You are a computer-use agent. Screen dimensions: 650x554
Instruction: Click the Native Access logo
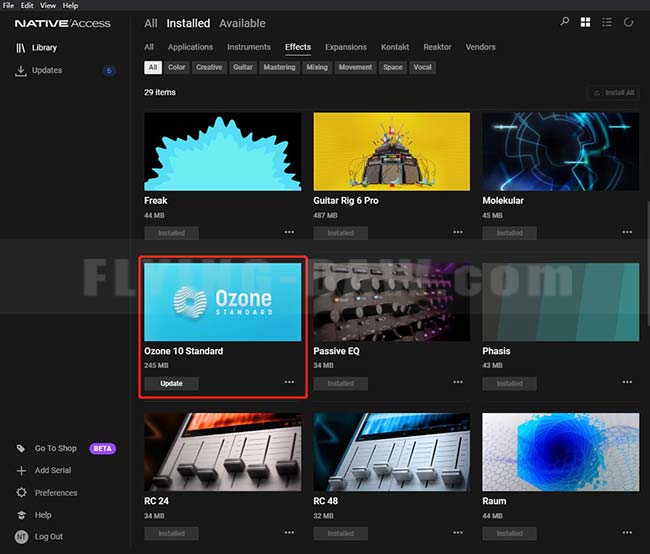pos(63,23)
